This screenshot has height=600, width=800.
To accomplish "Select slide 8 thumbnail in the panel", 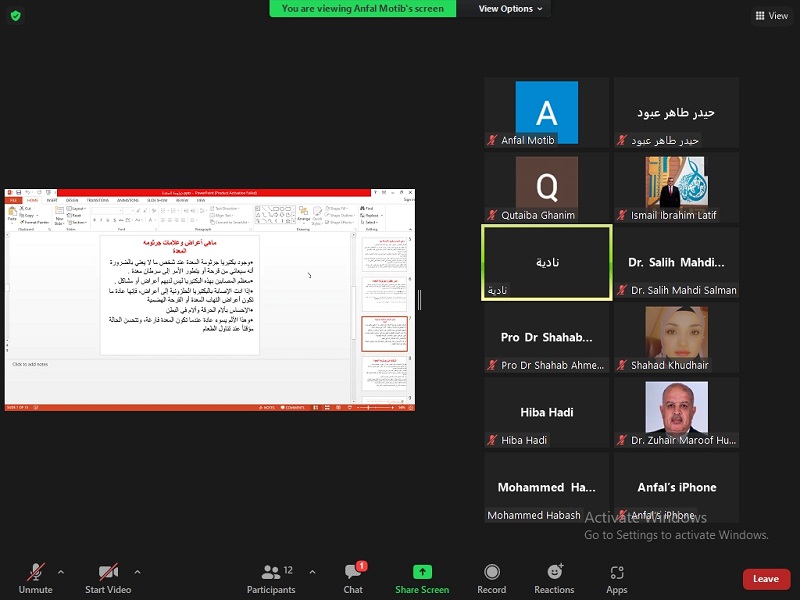I will tap(385, 373).
